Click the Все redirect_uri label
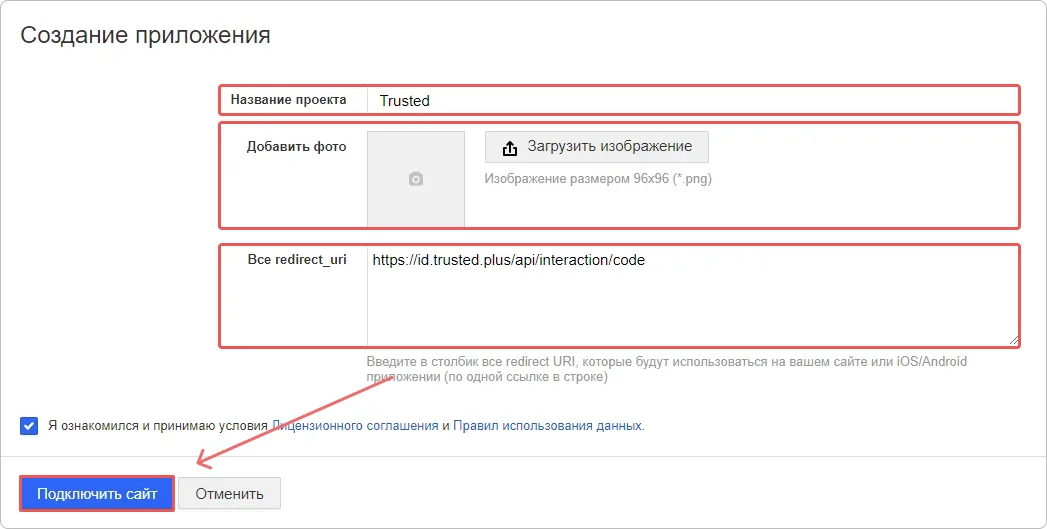The image size is (1047, 529). point(297,260)
